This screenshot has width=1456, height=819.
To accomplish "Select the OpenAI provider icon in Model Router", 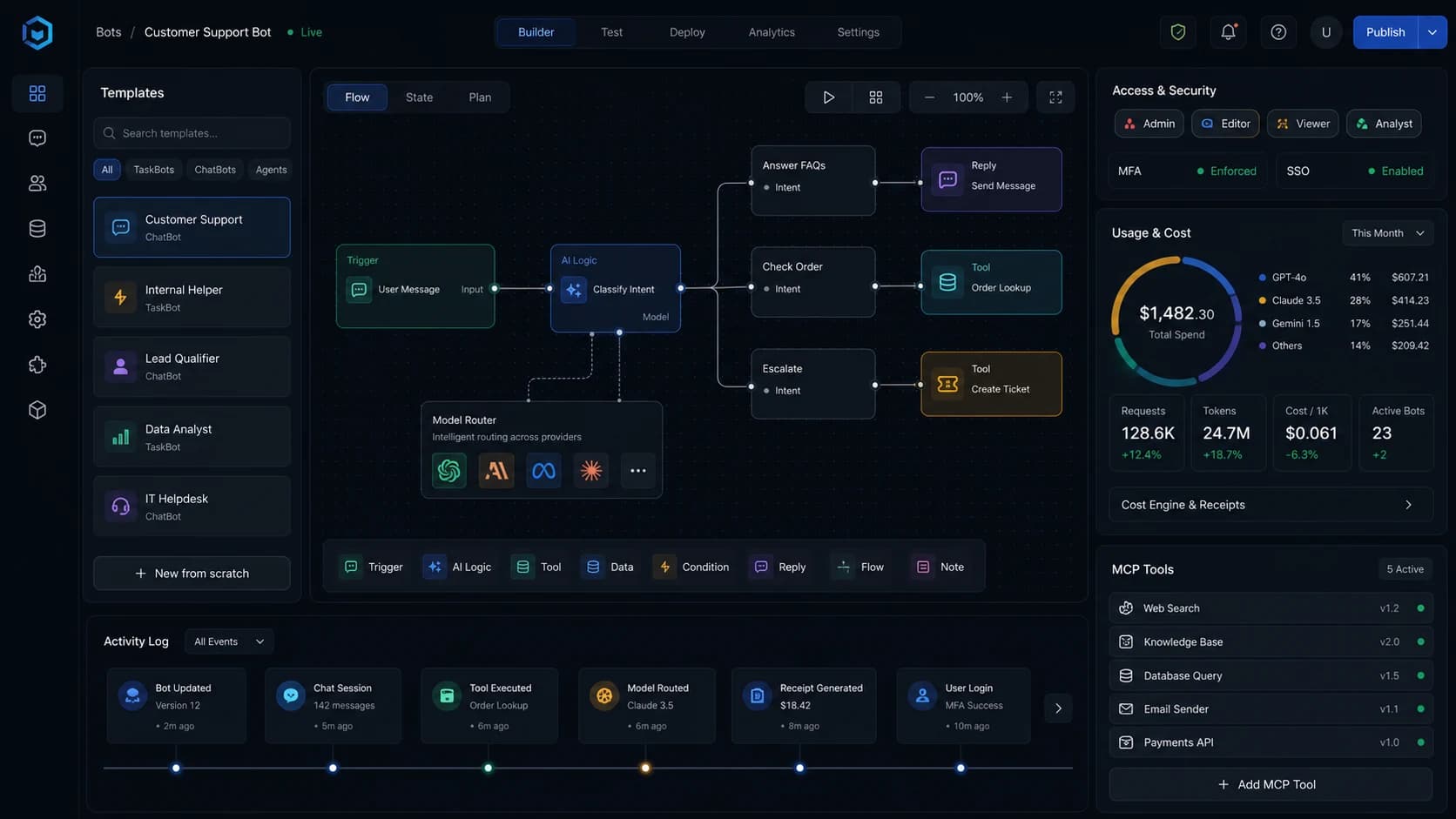I will tap(449, 471).
